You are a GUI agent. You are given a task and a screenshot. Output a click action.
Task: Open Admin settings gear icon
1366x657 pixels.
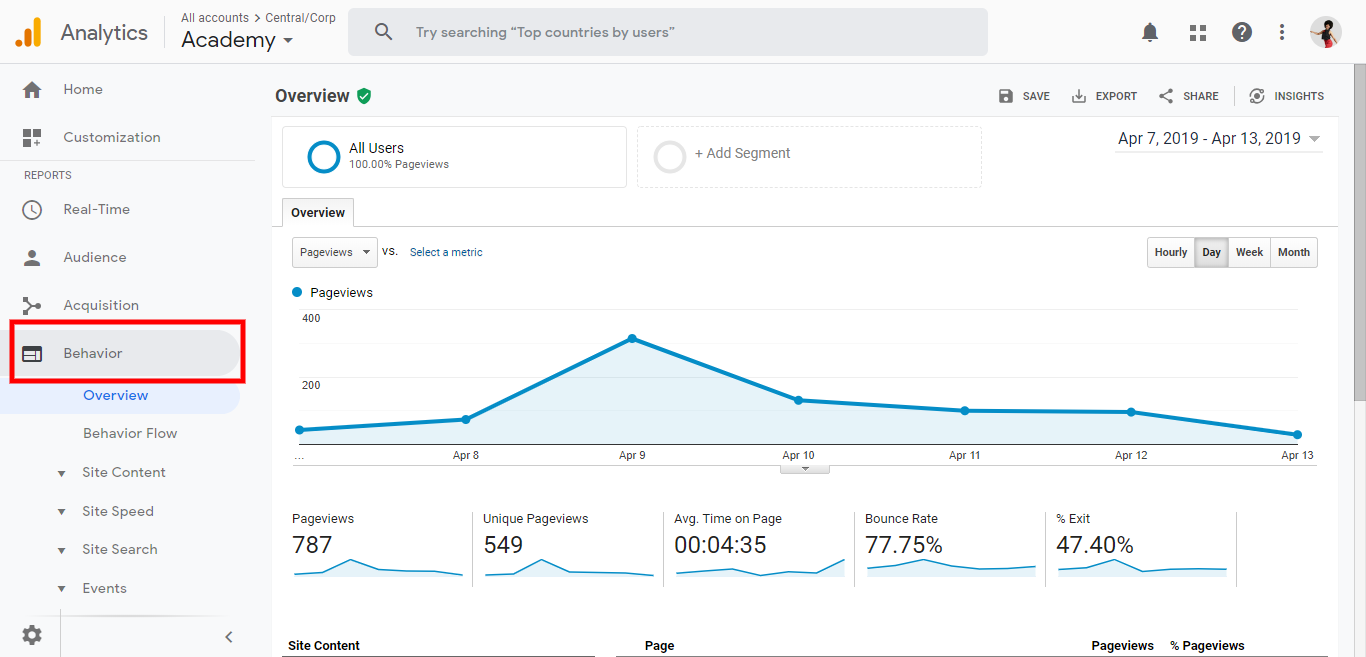(32, 635)
